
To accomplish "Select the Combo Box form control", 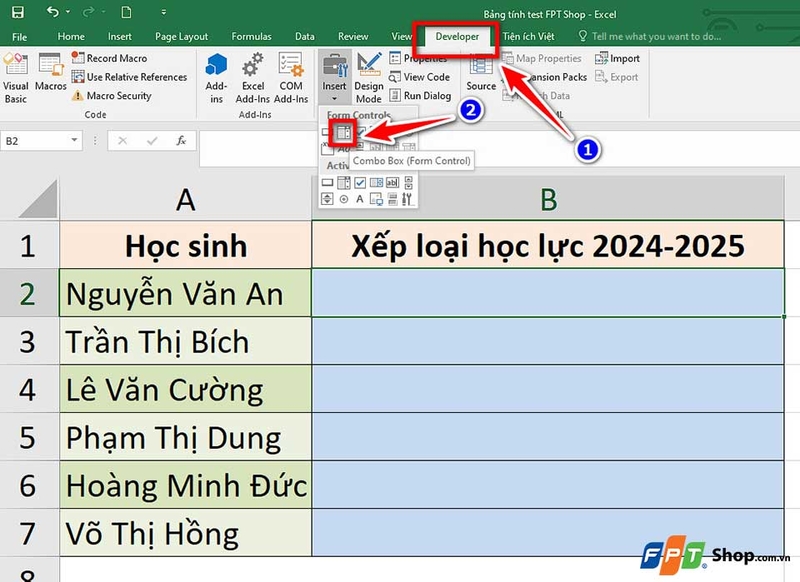I will [x=343, y=132].
